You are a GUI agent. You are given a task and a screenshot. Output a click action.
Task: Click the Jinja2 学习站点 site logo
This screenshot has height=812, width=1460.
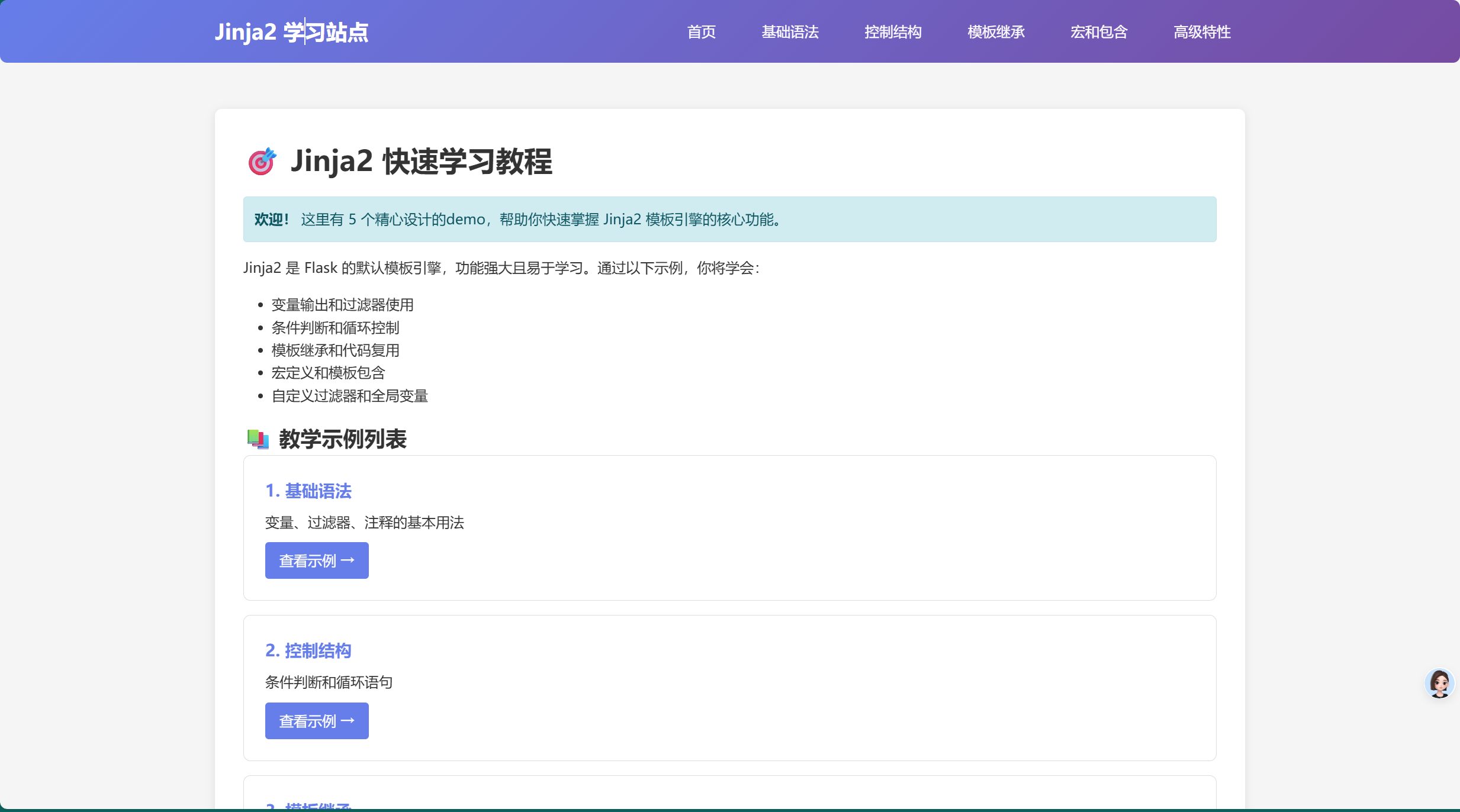click(x=291, y=31)
